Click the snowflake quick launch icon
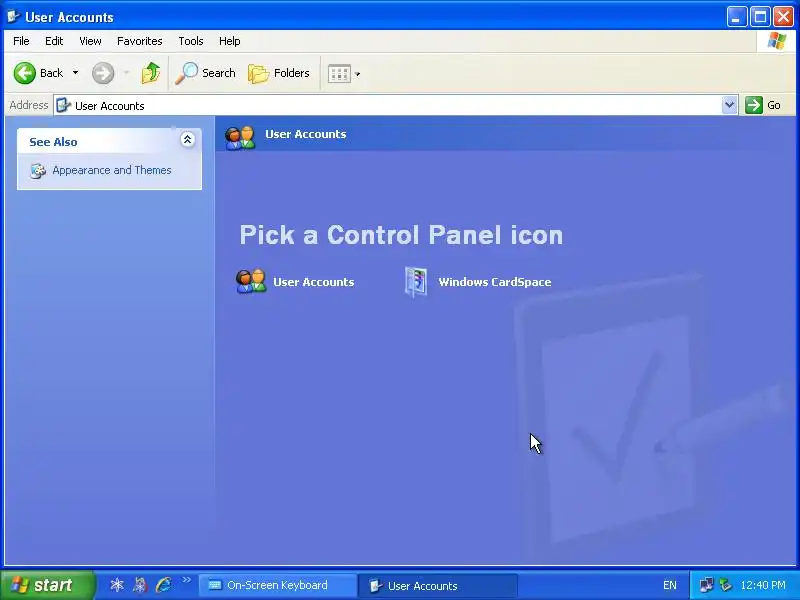Image resolution: width=800 pixels, height=600 pixels. 117,585
